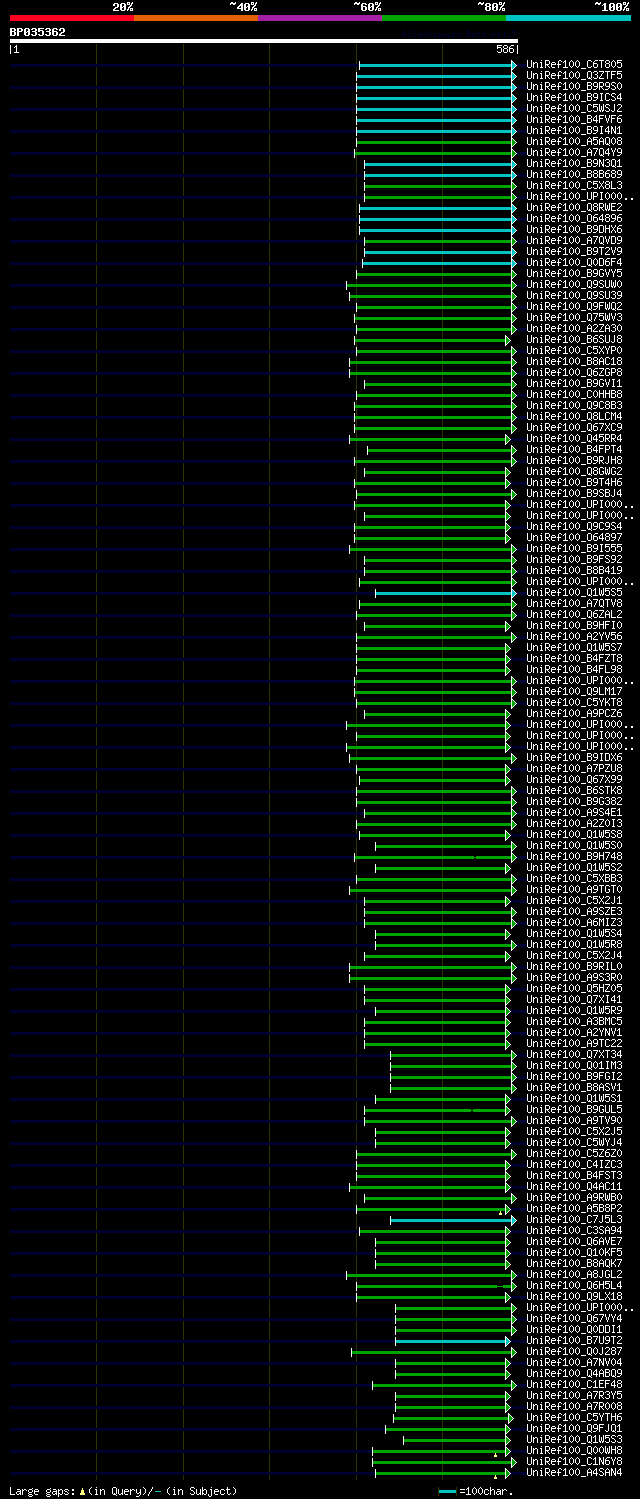The width and height of the screenshot is (640, 1499).
Task: Click the 'Large gaps' legend text
Action: 42,1491
